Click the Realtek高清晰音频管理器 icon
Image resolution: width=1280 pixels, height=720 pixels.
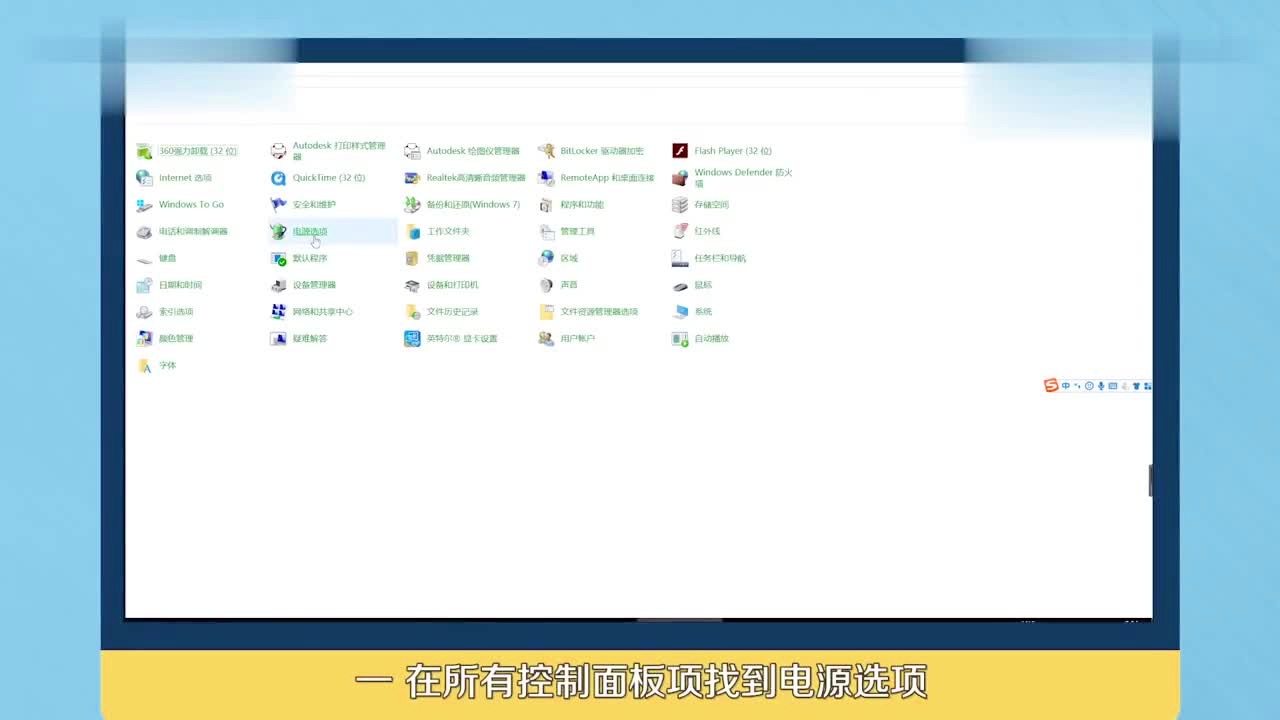(x=412, y=178)
